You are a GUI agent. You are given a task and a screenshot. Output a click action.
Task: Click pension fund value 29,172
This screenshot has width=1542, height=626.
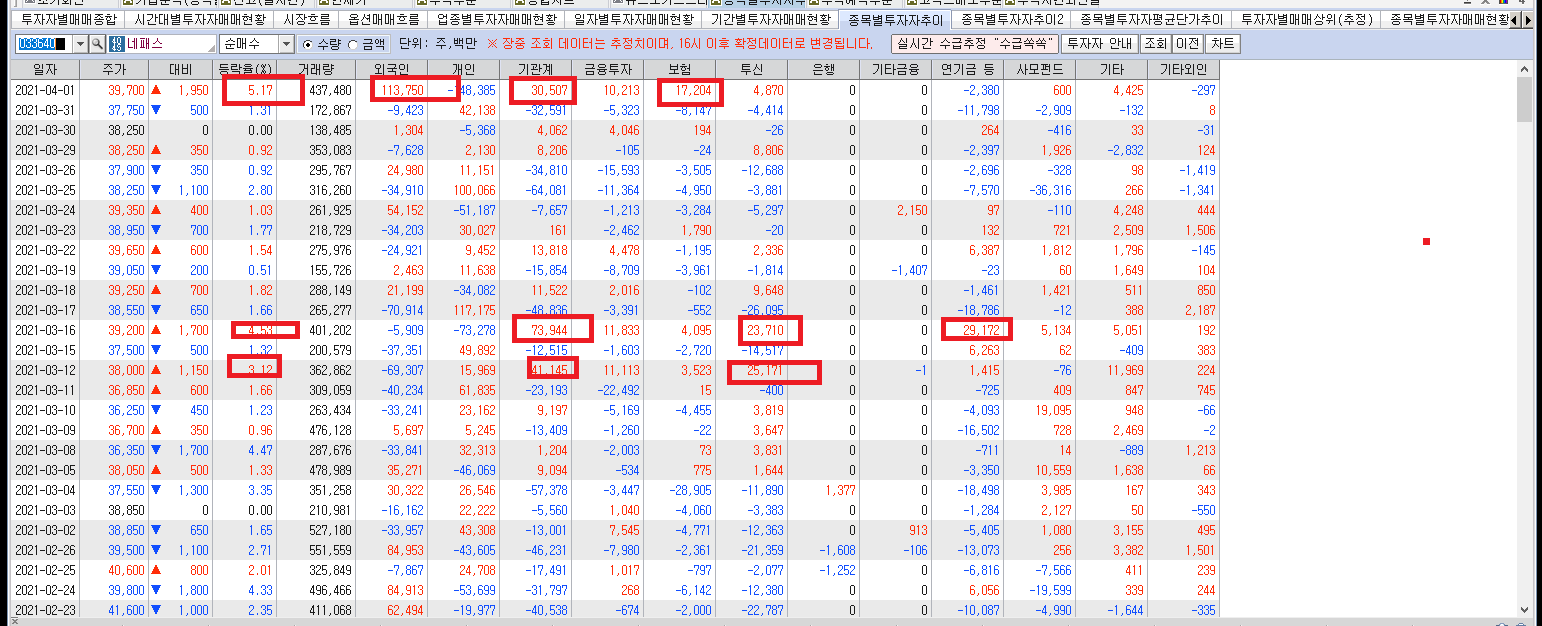coord(980,330)
